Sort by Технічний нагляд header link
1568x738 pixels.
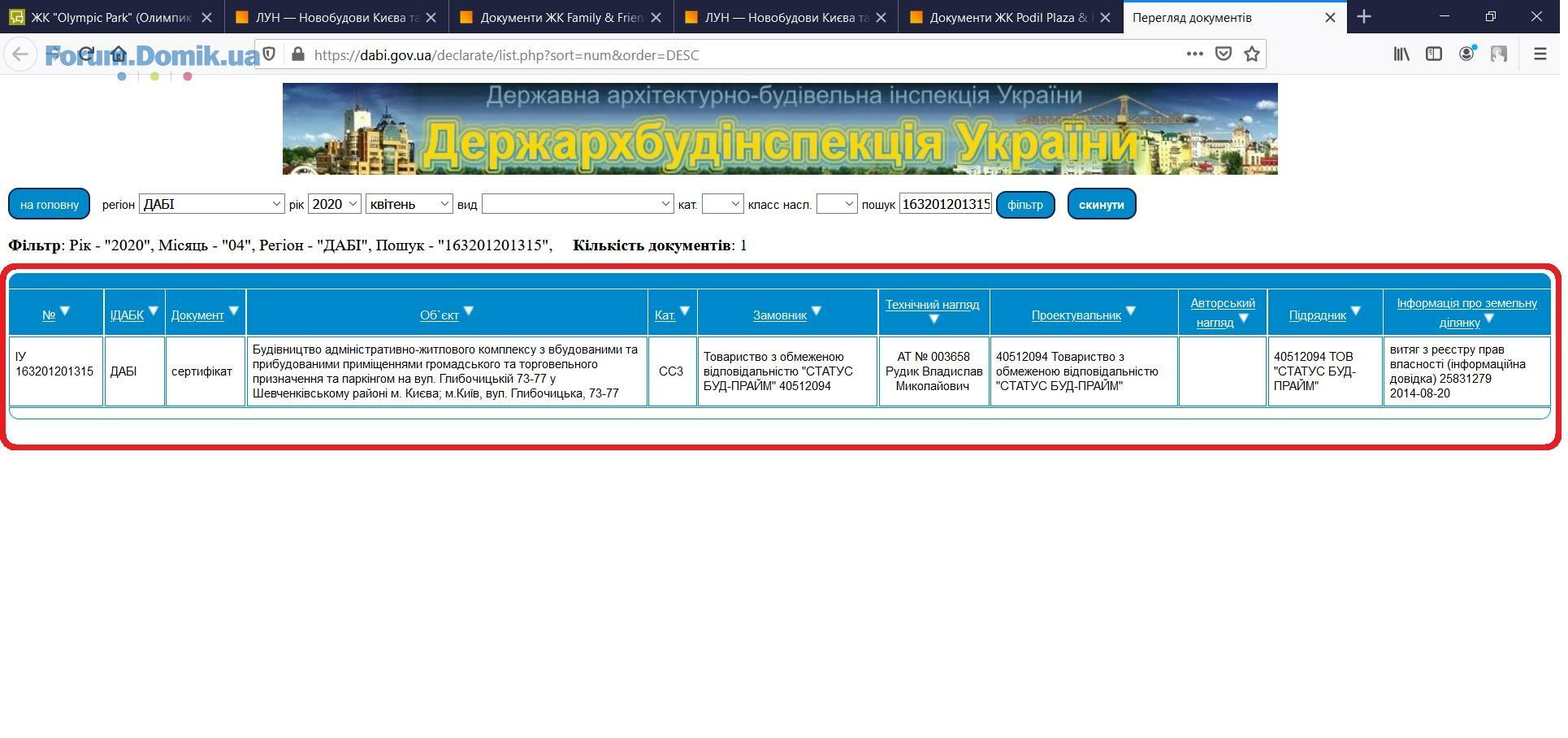933,305
